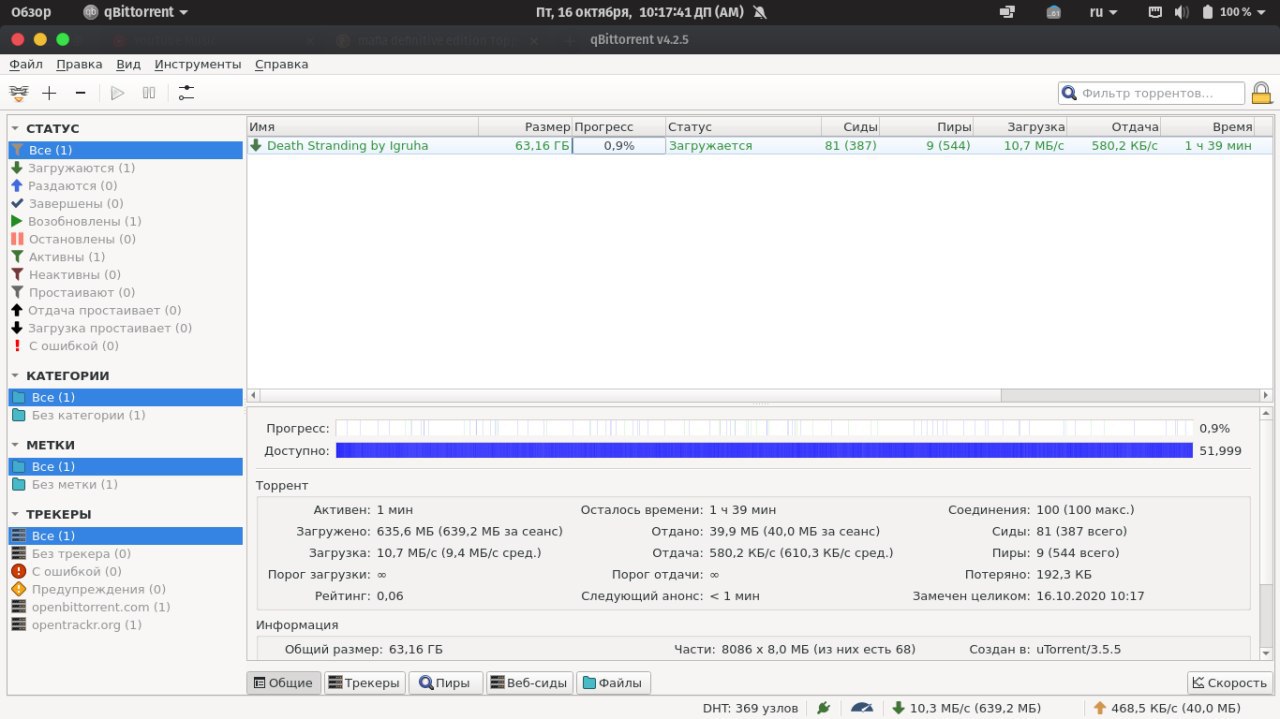Open the ru keyboard layout dropdown
The width and height of the screenshot is (1280, 719).
[1103, 12]
